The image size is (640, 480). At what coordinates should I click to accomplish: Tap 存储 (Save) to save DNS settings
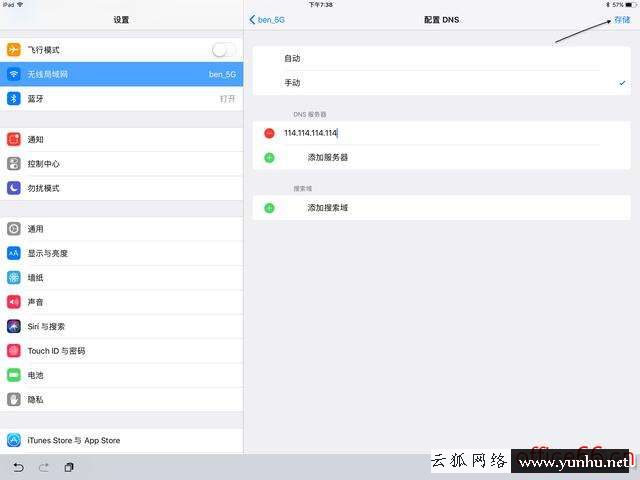[622, 20]
